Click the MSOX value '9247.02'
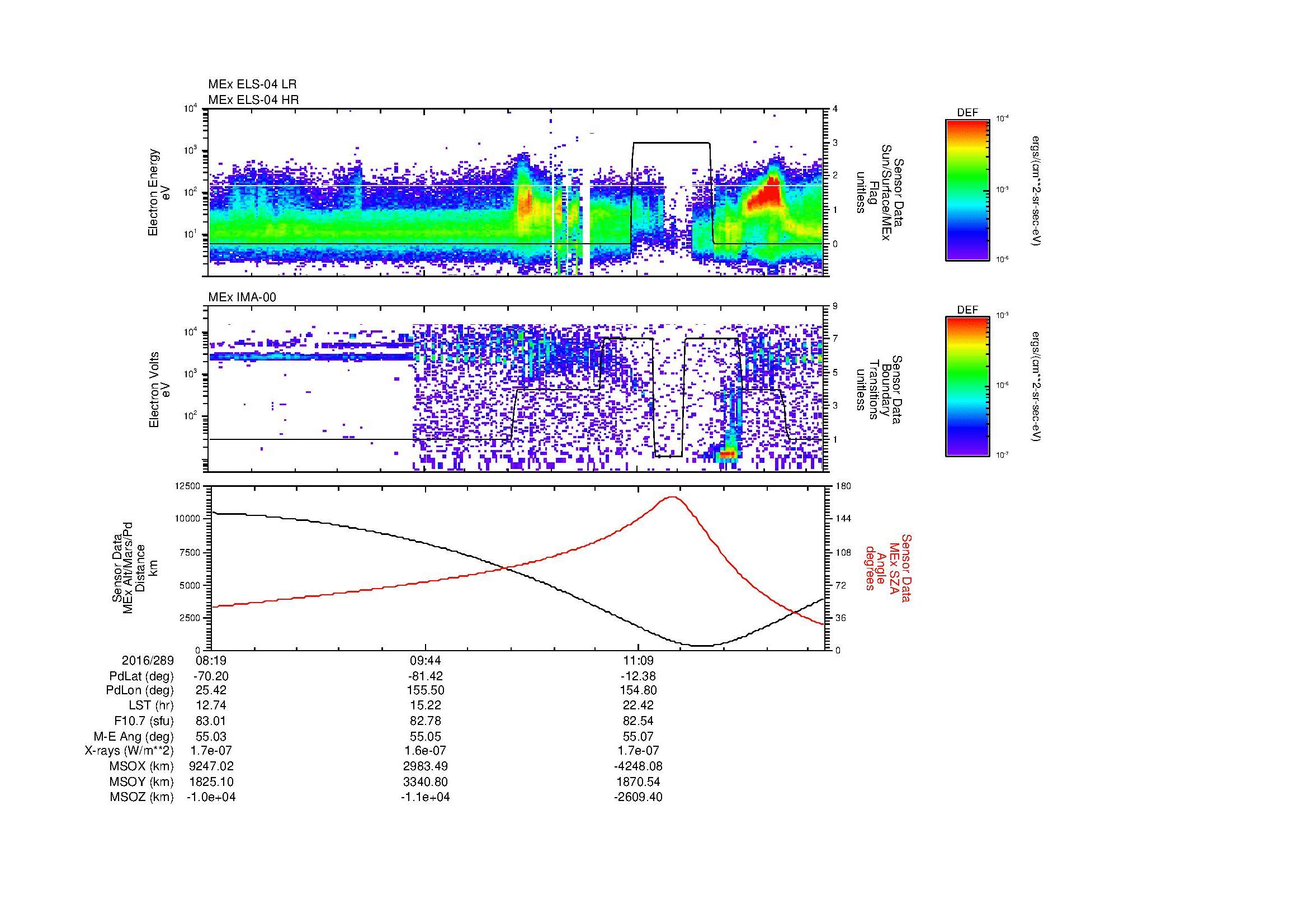This screenshot has height=924, width=1308. click(211, 766)
